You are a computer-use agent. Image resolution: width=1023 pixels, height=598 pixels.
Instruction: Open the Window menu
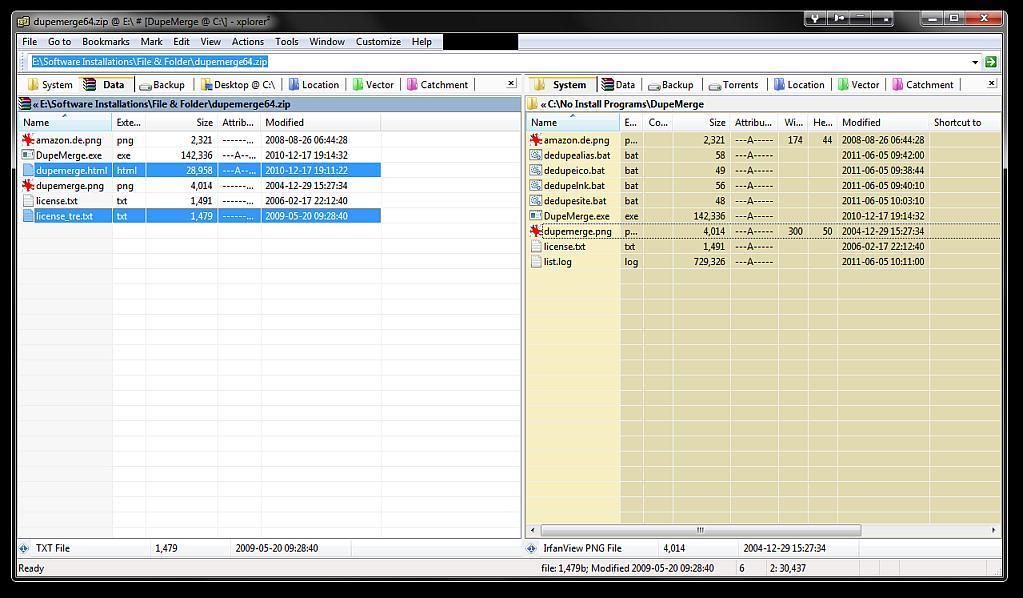tap(327, 42)
